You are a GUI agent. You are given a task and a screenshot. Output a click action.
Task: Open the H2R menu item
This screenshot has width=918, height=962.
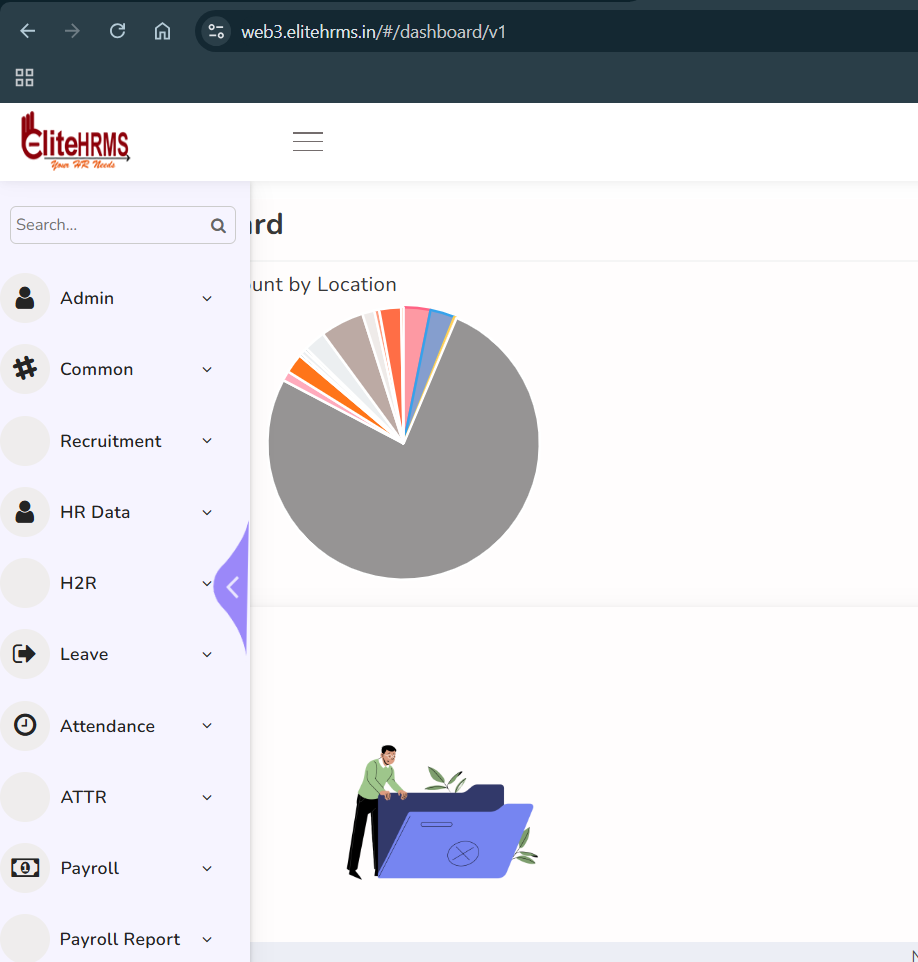pos(78,583)
